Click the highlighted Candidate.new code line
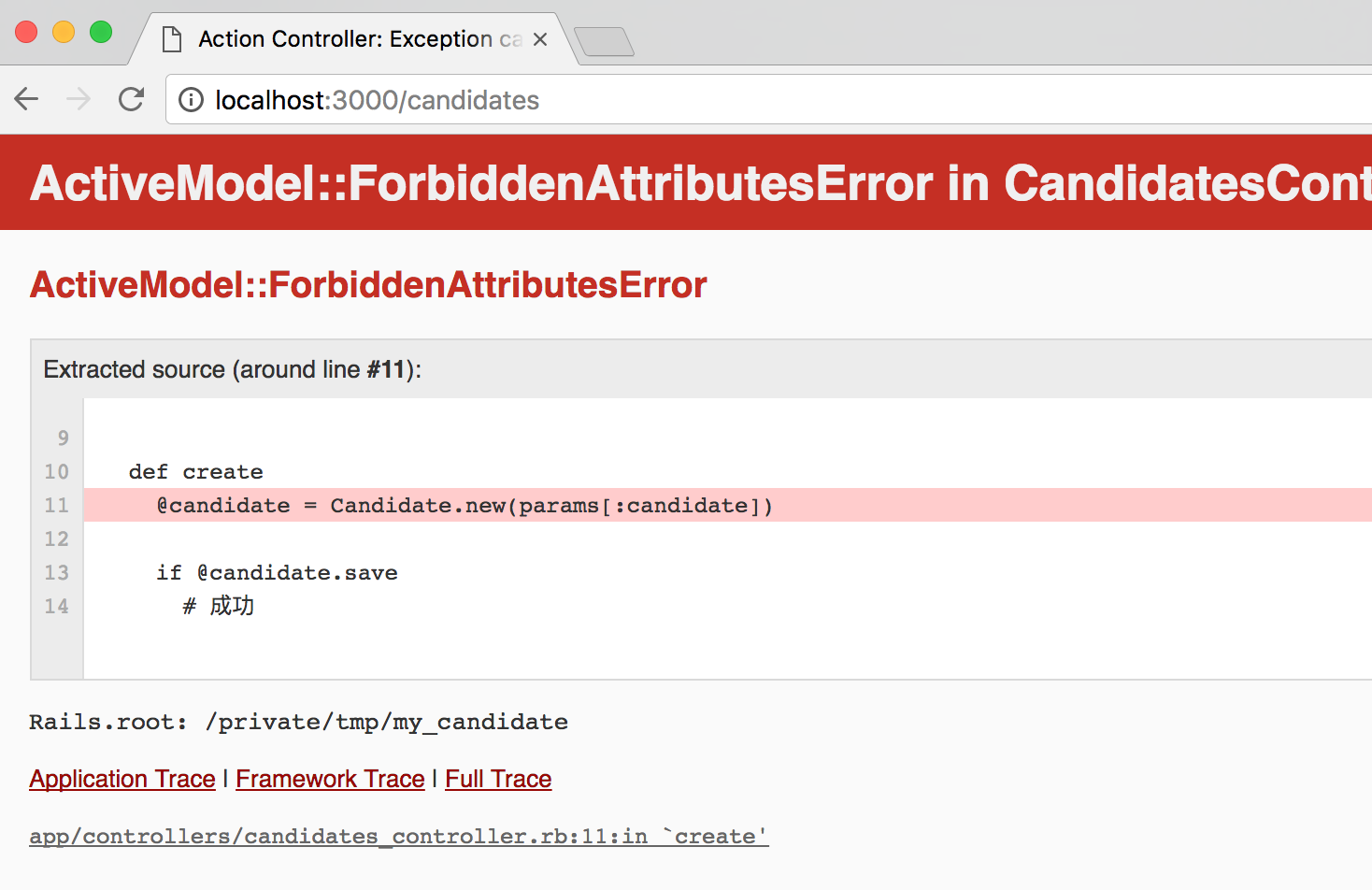 point(464,506)
